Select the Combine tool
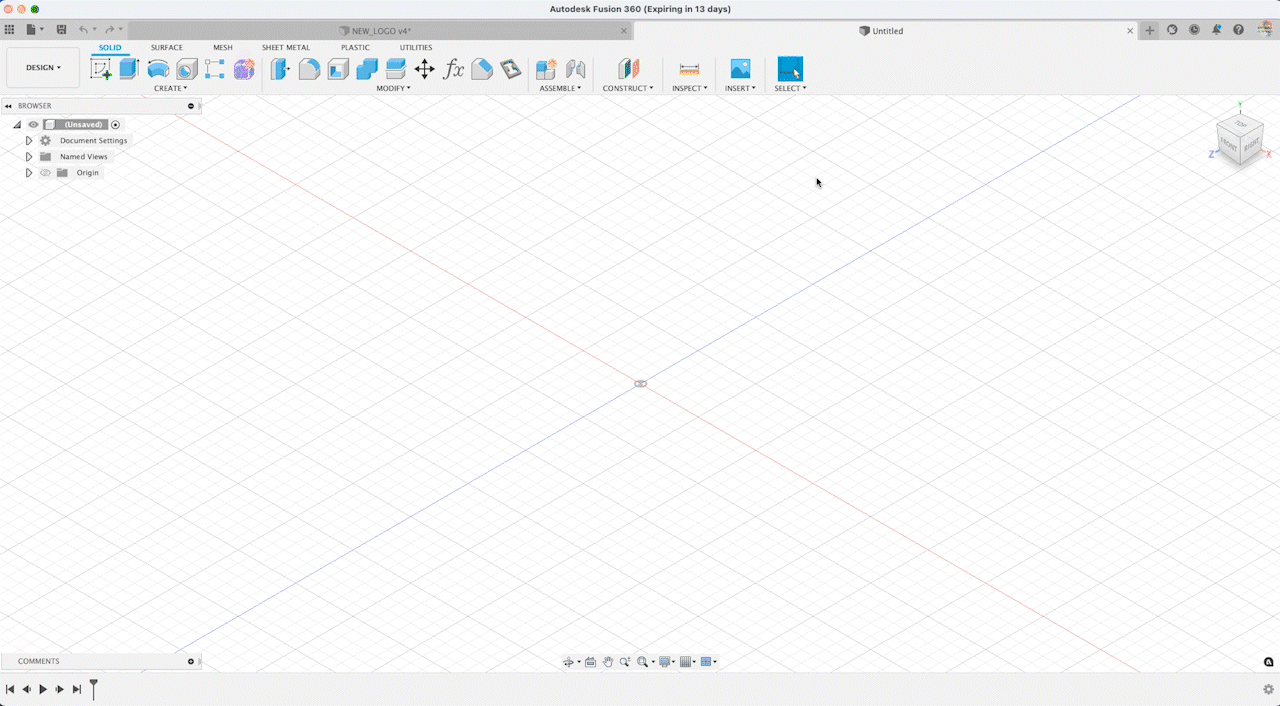Screen dimensions: 1280x706 click(x=367, y=69)
